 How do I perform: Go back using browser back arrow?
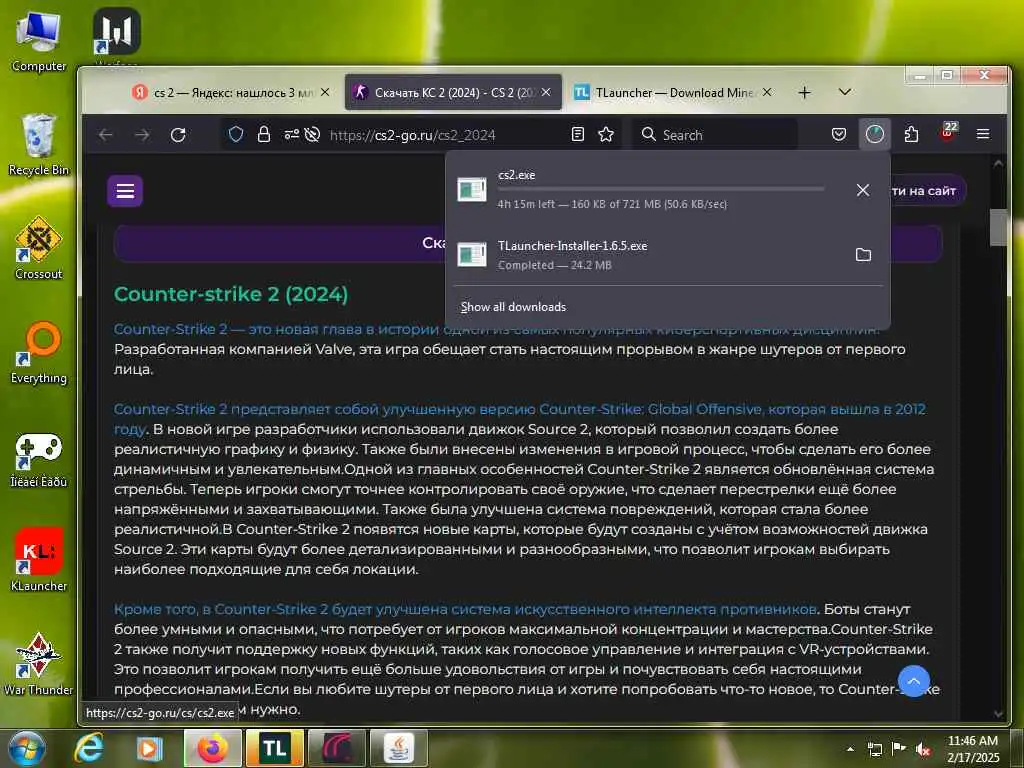coord(106,135)
